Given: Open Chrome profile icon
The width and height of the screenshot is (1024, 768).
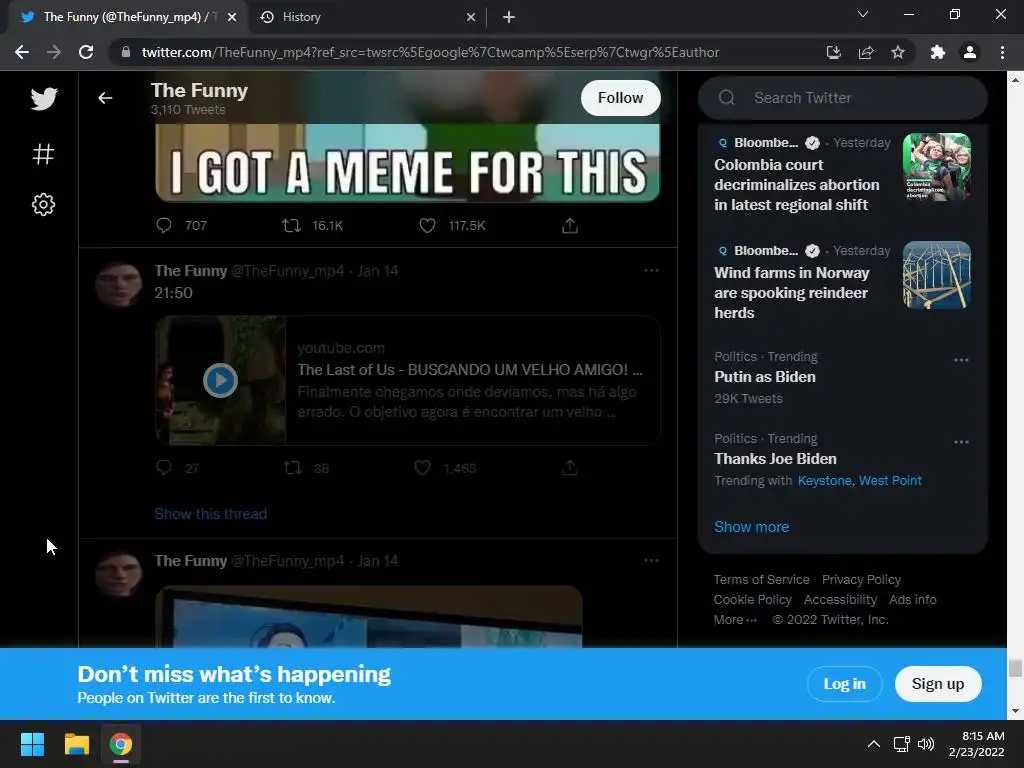Looking at the screenshot, I should 970,52.
